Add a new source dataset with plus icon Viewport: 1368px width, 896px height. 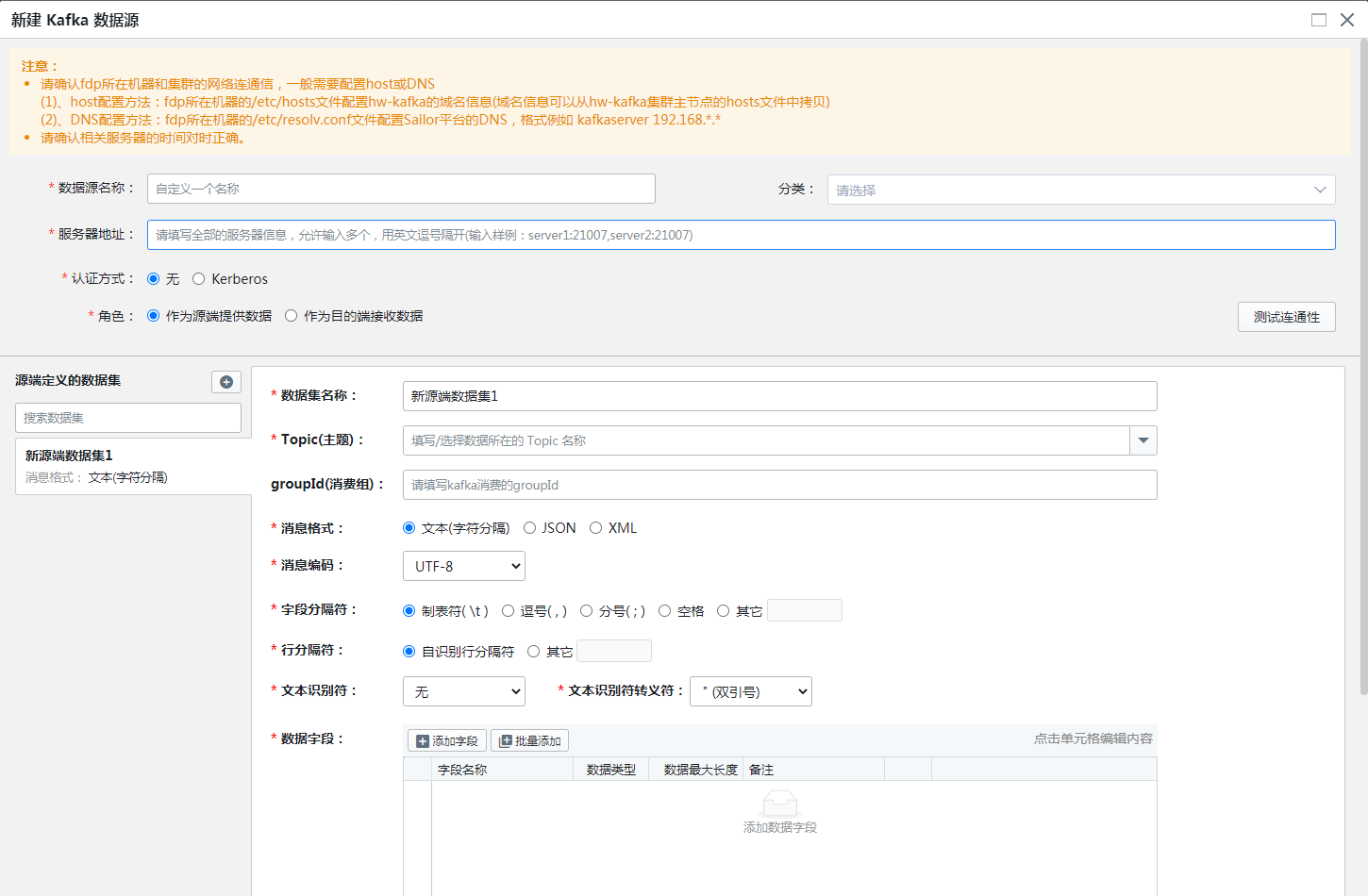pos(226,382)
